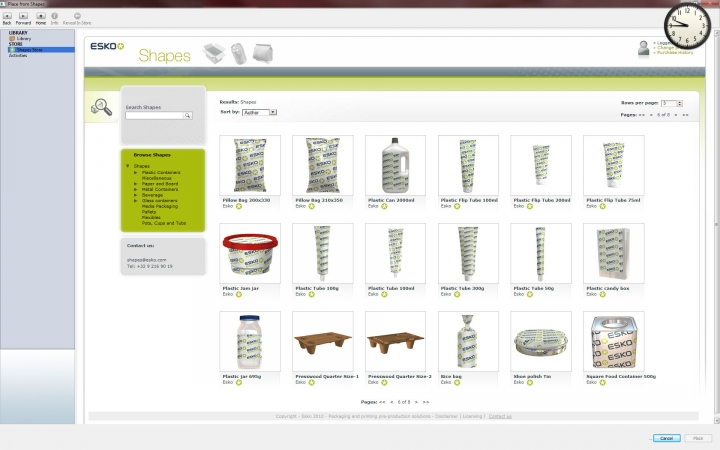Collapse the Shapes root category
720x450 pixels.
click(128, 166)
